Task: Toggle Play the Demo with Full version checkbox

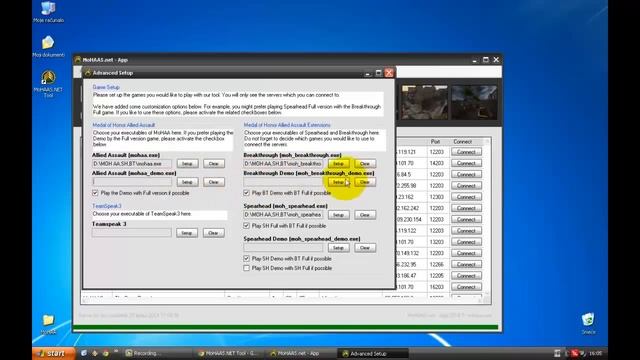Action: tap(95, 193)
